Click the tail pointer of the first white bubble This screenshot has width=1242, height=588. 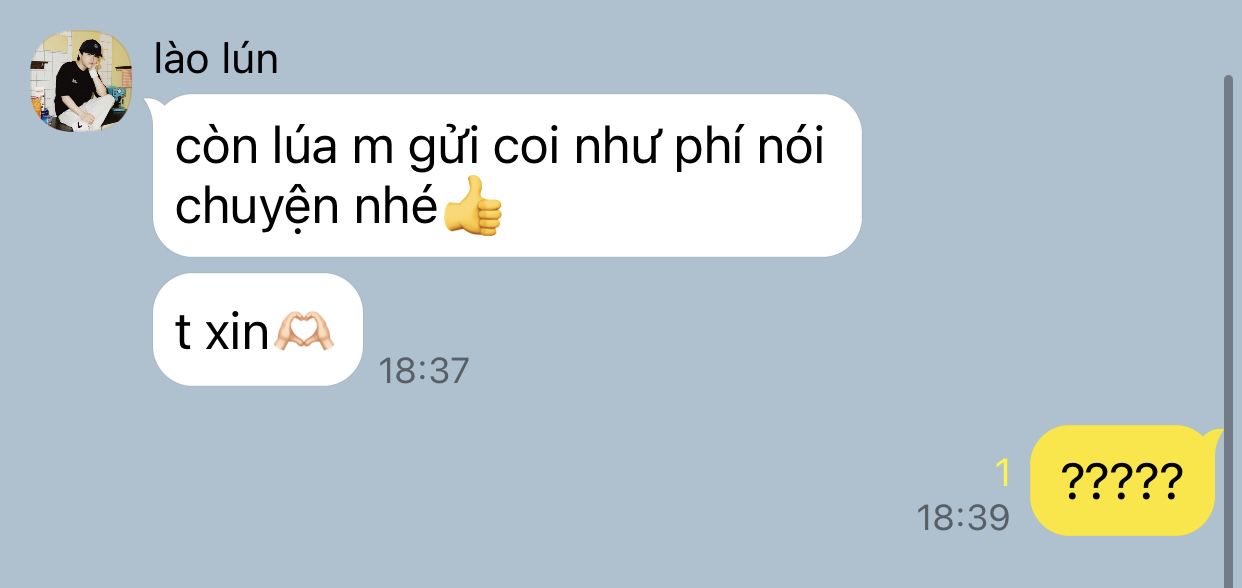pyautogui.click(x=154, y=105)
